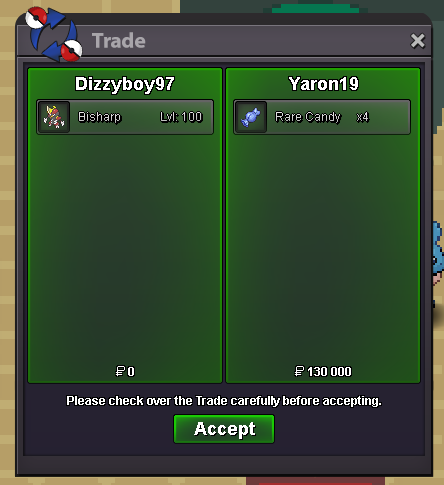Select the Bisharp Lvl 100 entry

coord(125,117)
